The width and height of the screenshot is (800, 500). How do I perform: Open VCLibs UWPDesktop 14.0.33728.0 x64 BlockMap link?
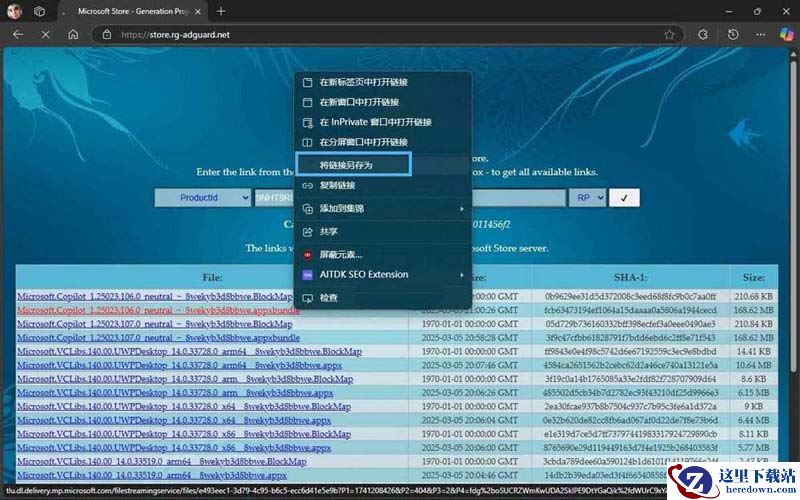[184, 407]
